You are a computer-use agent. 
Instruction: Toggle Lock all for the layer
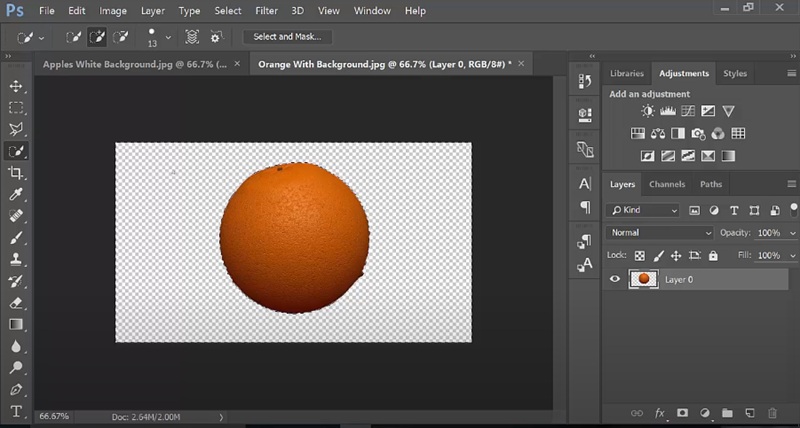pyautogui.click(x=713, y=256)
